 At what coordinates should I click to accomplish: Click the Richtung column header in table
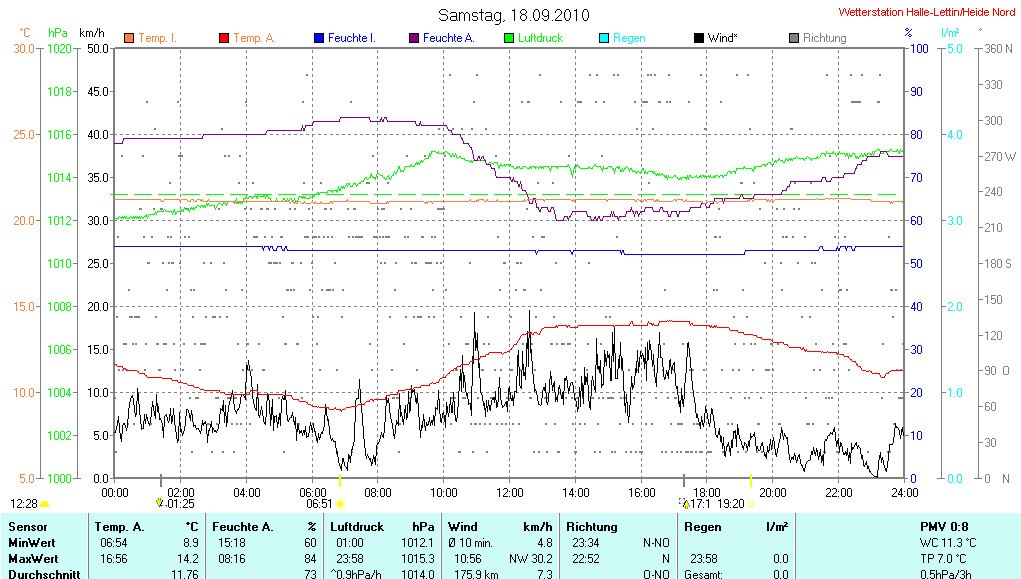[594, 526]
